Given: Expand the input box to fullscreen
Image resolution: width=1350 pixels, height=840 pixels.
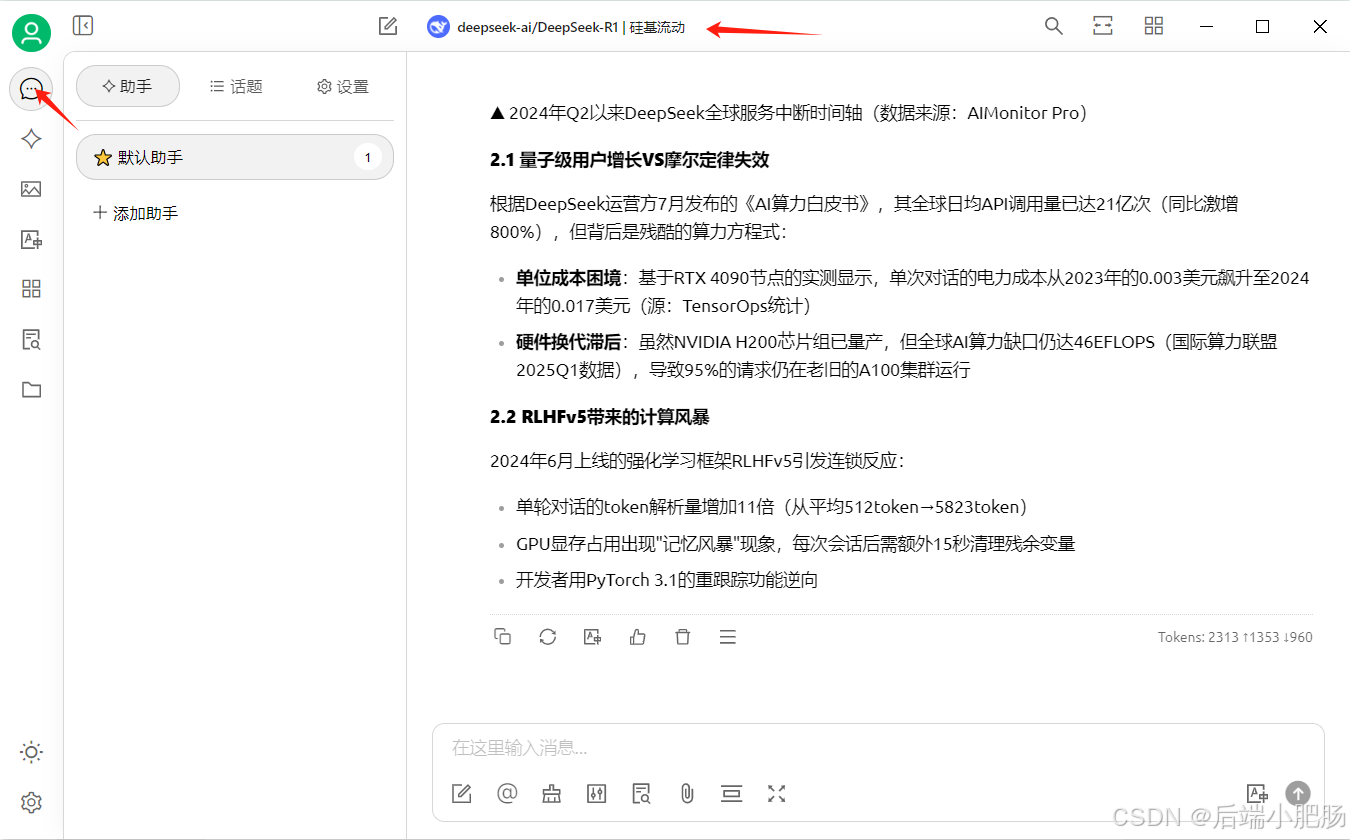Looking at the screenshot, I should pyautogui.click(x=777, y=794).
